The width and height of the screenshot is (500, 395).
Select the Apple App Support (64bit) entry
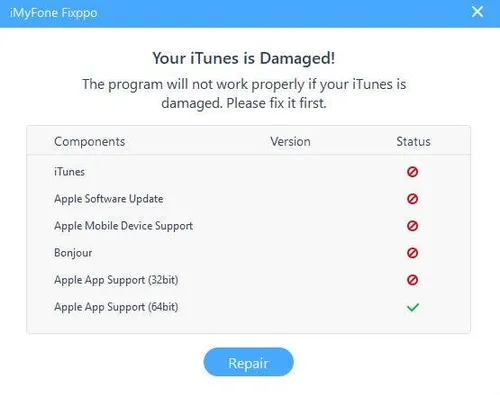click(x=249, y=307)
